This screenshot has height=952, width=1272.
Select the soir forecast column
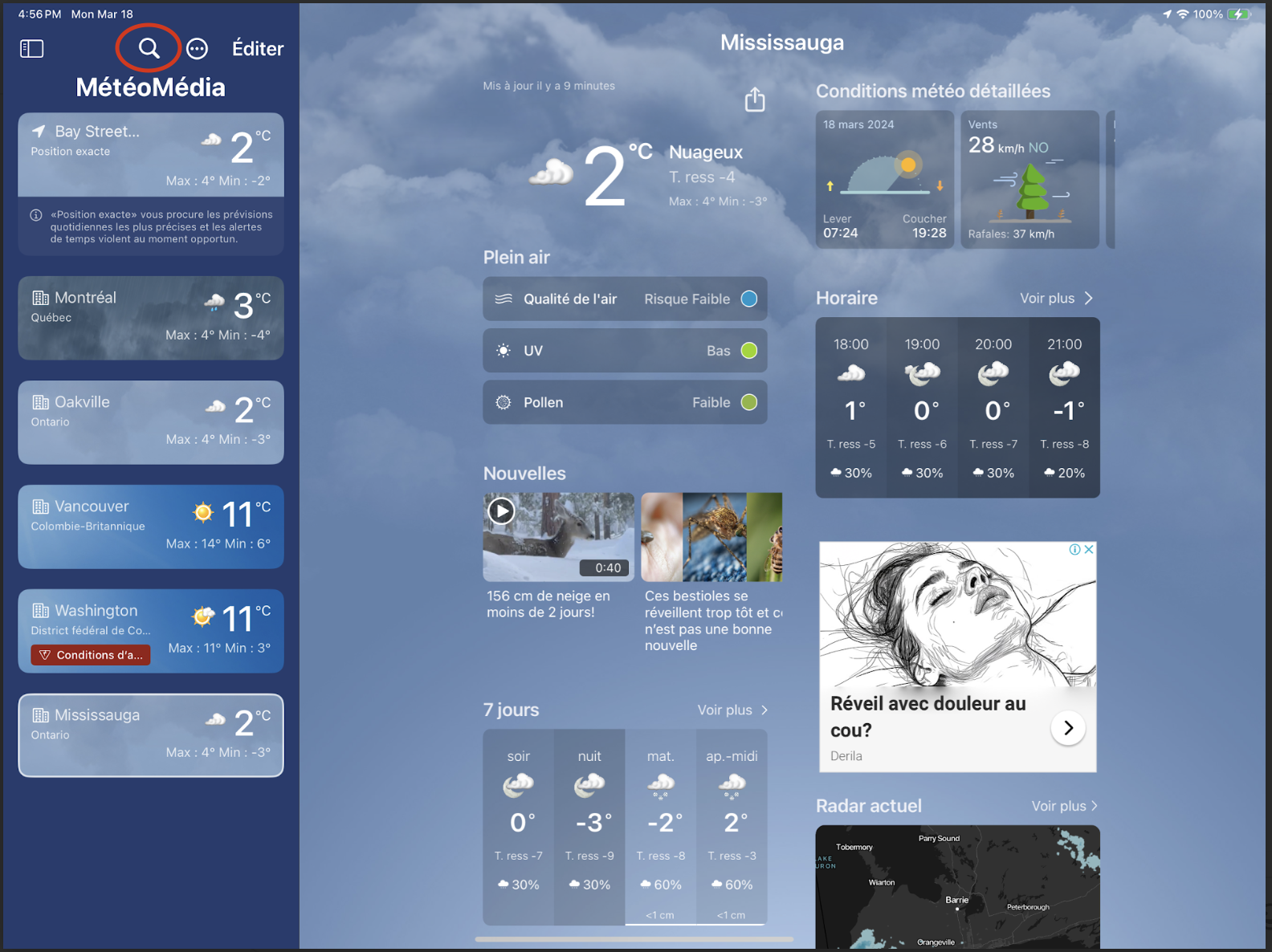[519, 827]
